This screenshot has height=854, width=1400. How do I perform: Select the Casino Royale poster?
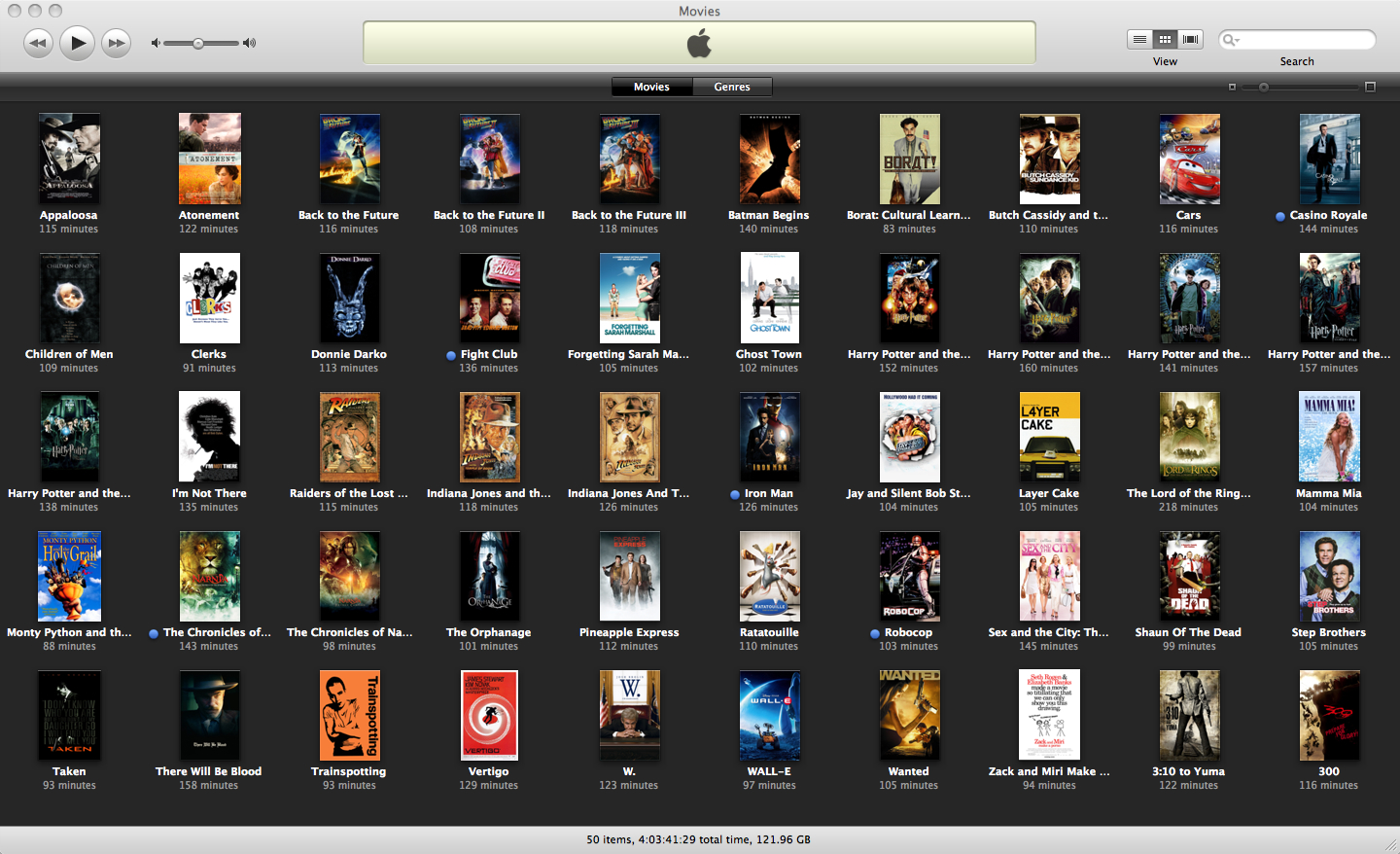(1329, 159)
